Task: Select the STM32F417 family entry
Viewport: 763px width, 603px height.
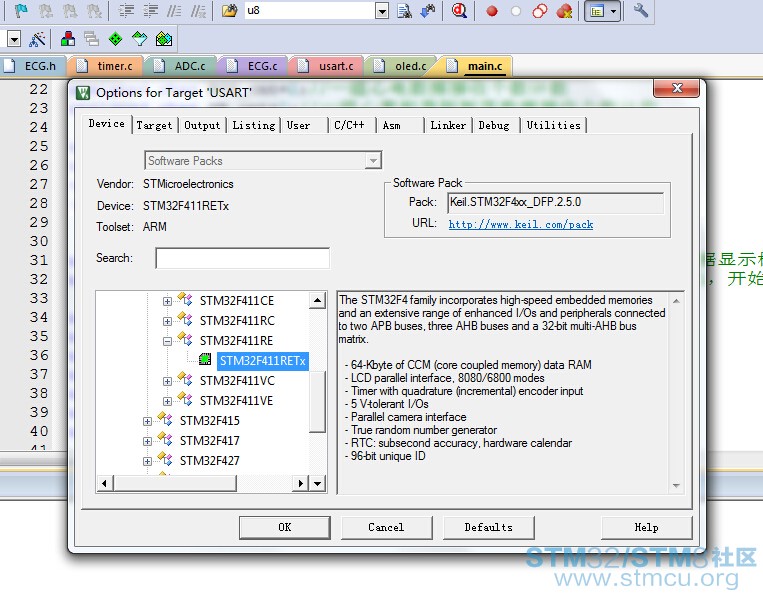Action: [x=210, y=441]
